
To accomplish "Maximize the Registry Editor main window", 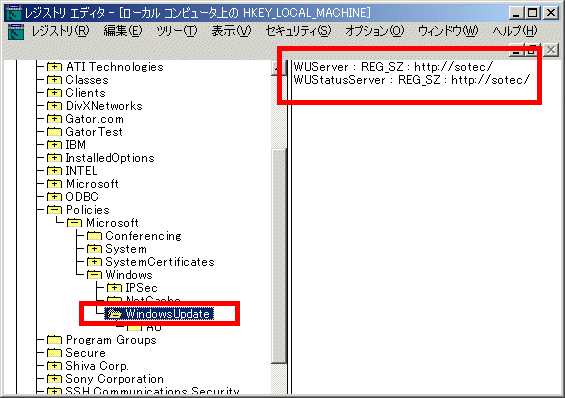I will 533,13.
